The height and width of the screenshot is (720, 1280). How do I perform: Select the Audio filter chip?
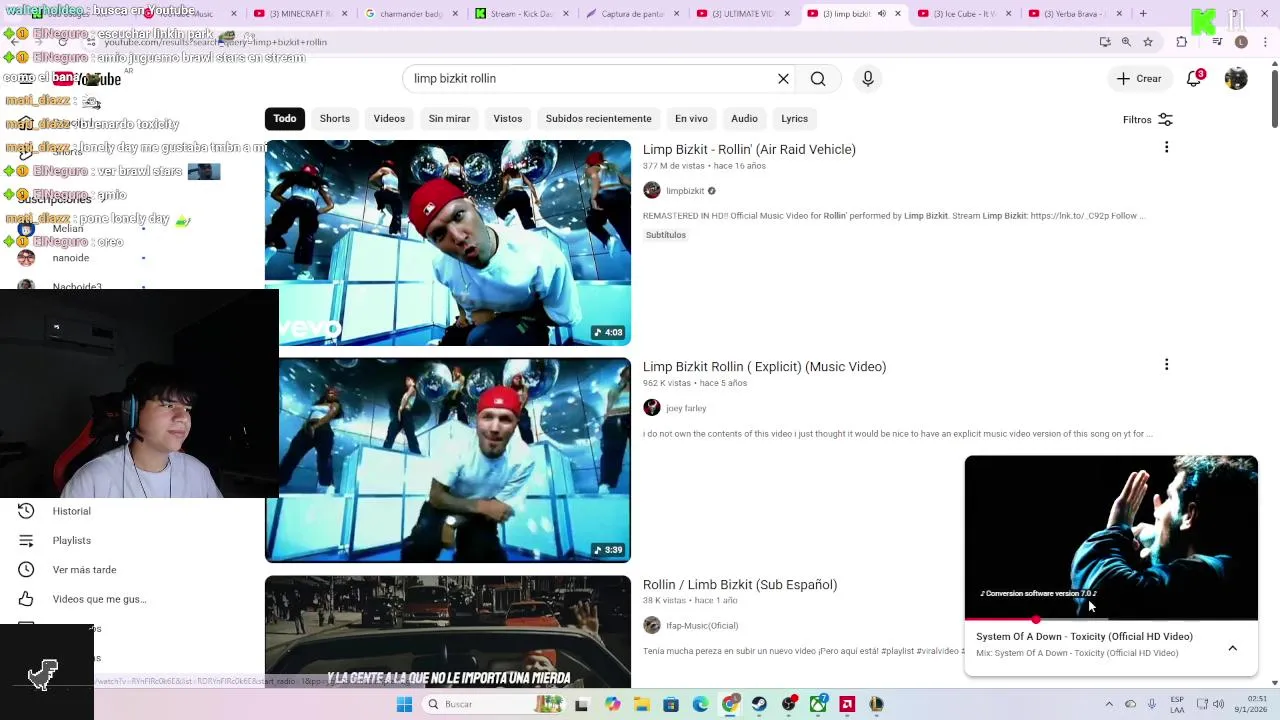[744, 119]
